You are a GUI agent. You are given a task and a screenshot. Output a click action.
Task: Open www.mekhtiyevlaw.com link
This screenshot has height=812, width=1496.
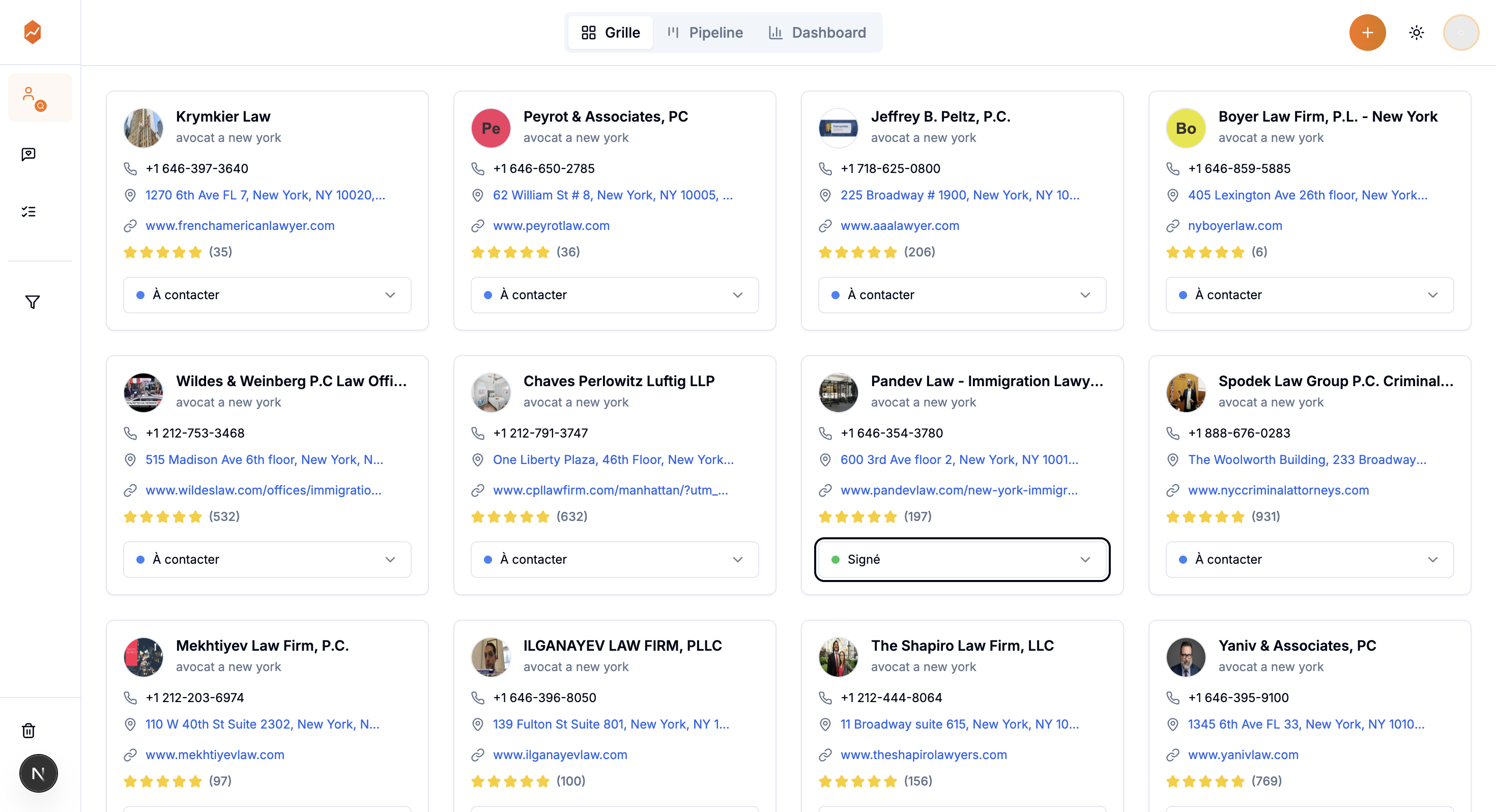tap(215, 755)
